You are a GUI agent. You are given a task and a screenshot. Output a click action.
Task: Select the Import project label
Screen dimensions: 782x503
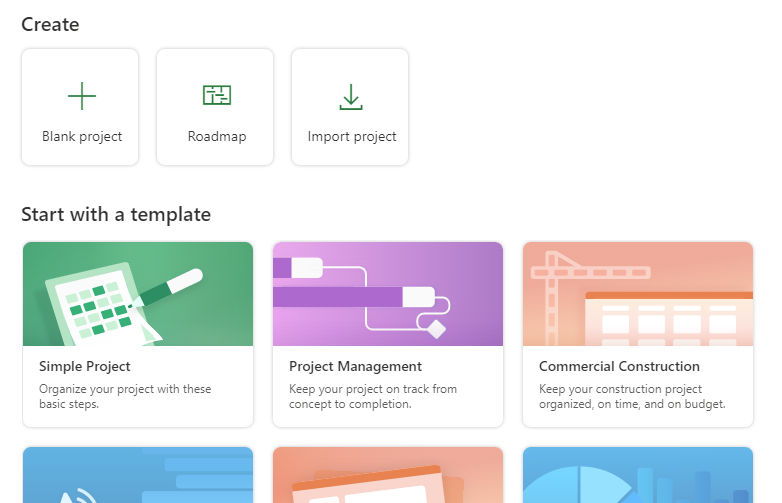click(352, 137)
